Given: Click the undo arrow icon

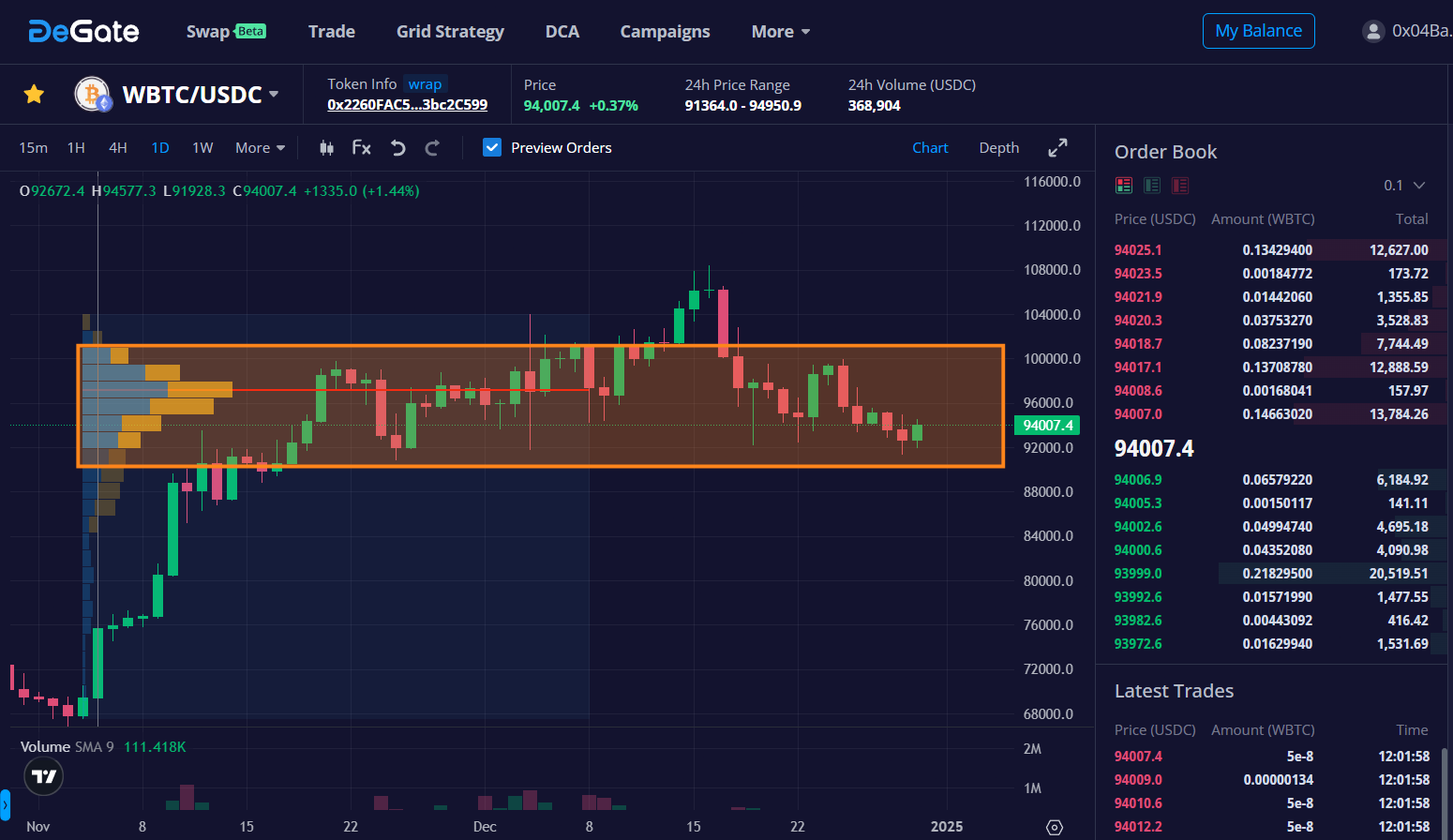Looking at the screenshot, I should click(398, 148).
